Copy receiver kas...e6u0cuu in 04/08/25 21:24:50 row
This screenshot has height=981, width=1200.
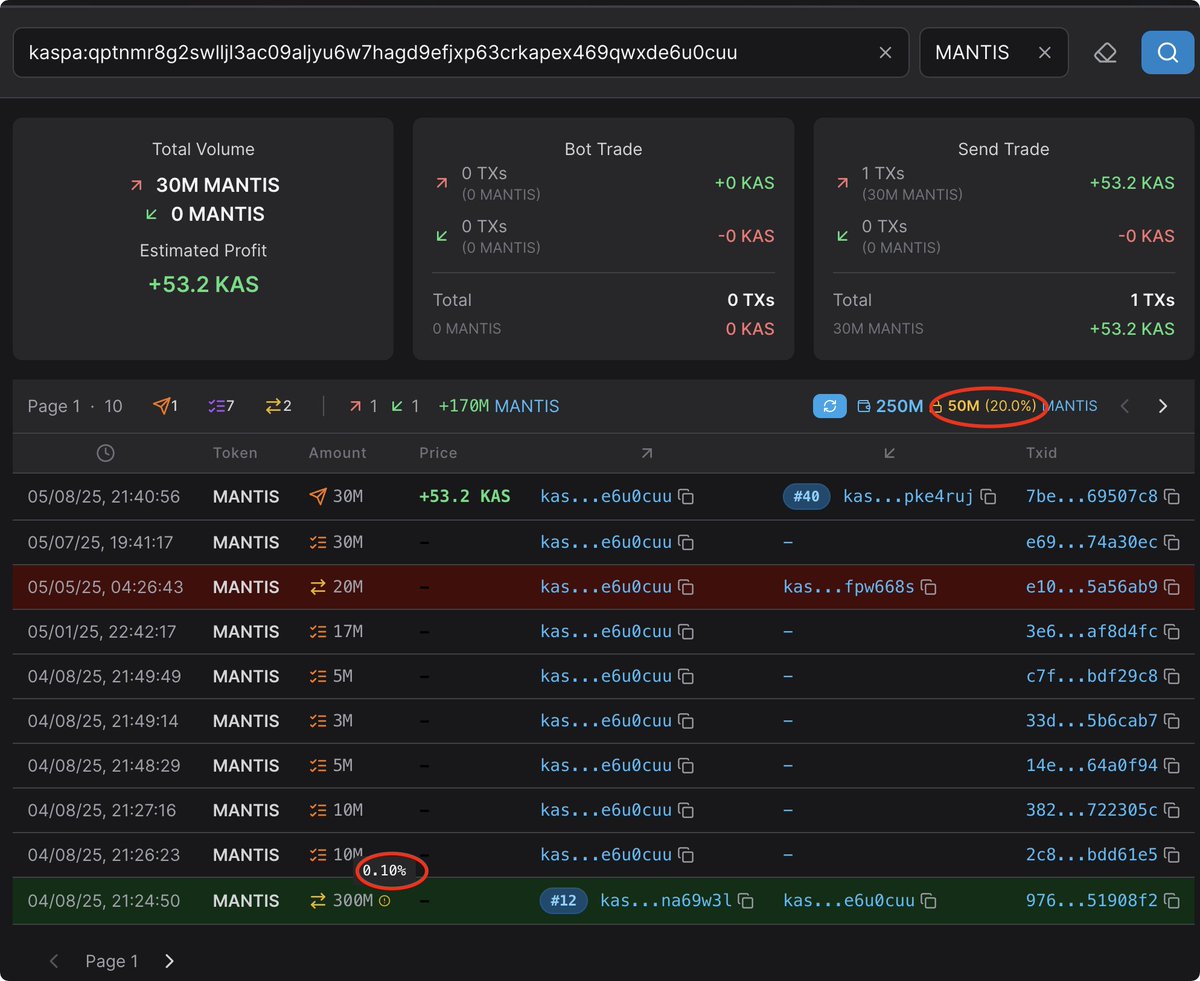coord(928,901)
